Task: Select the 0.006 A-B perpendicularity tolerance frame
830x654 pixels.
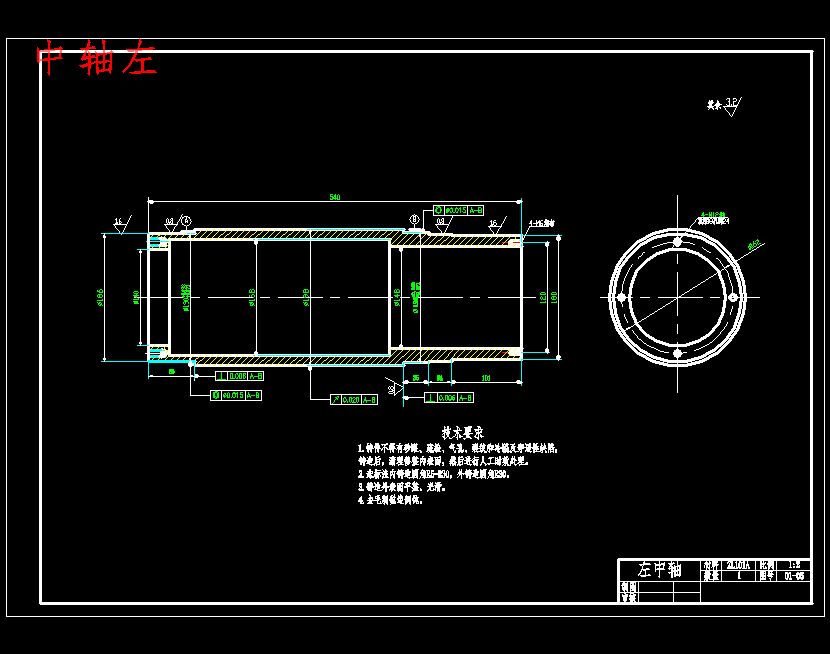Action: (449, 398)
